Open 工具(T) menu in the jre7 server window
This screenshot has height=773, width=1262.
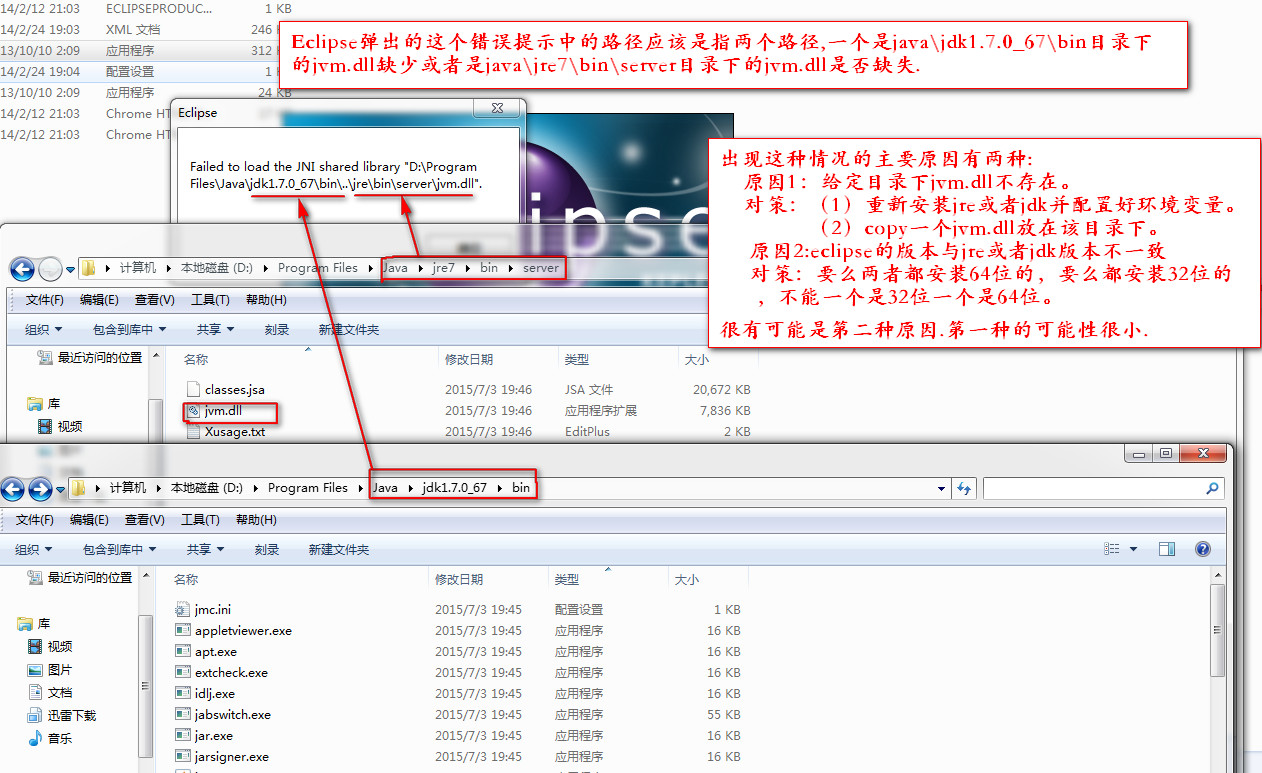pyautogui.click(x=210, y=300)
